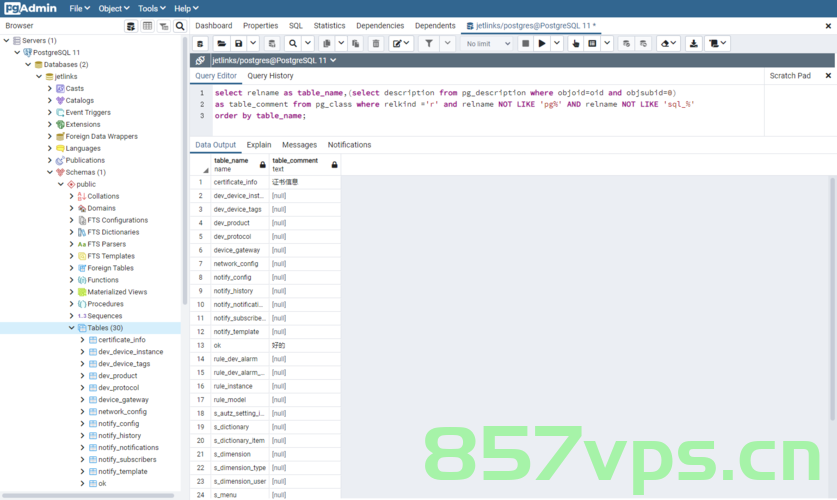
Task: Click the Edit pencil icon
Action: (401, 44)
